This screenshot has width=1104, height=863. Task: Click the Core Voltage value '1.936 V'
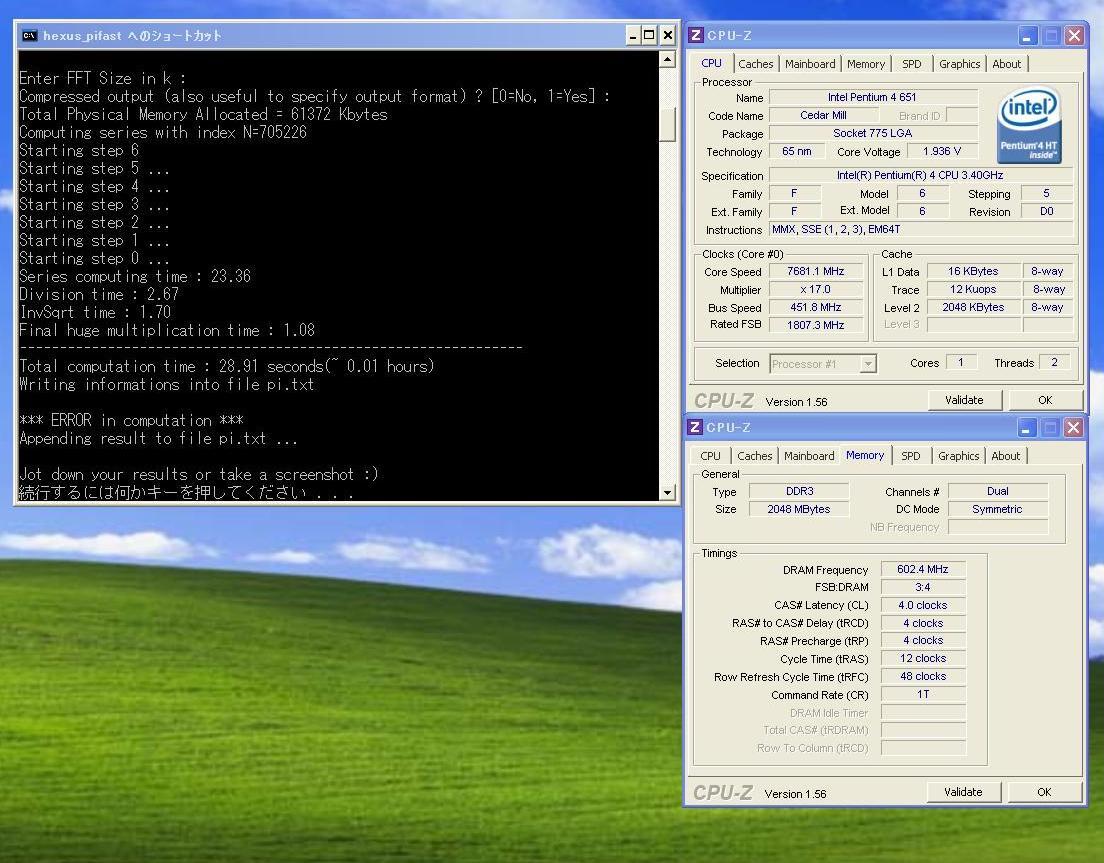(x=941, y=151)
